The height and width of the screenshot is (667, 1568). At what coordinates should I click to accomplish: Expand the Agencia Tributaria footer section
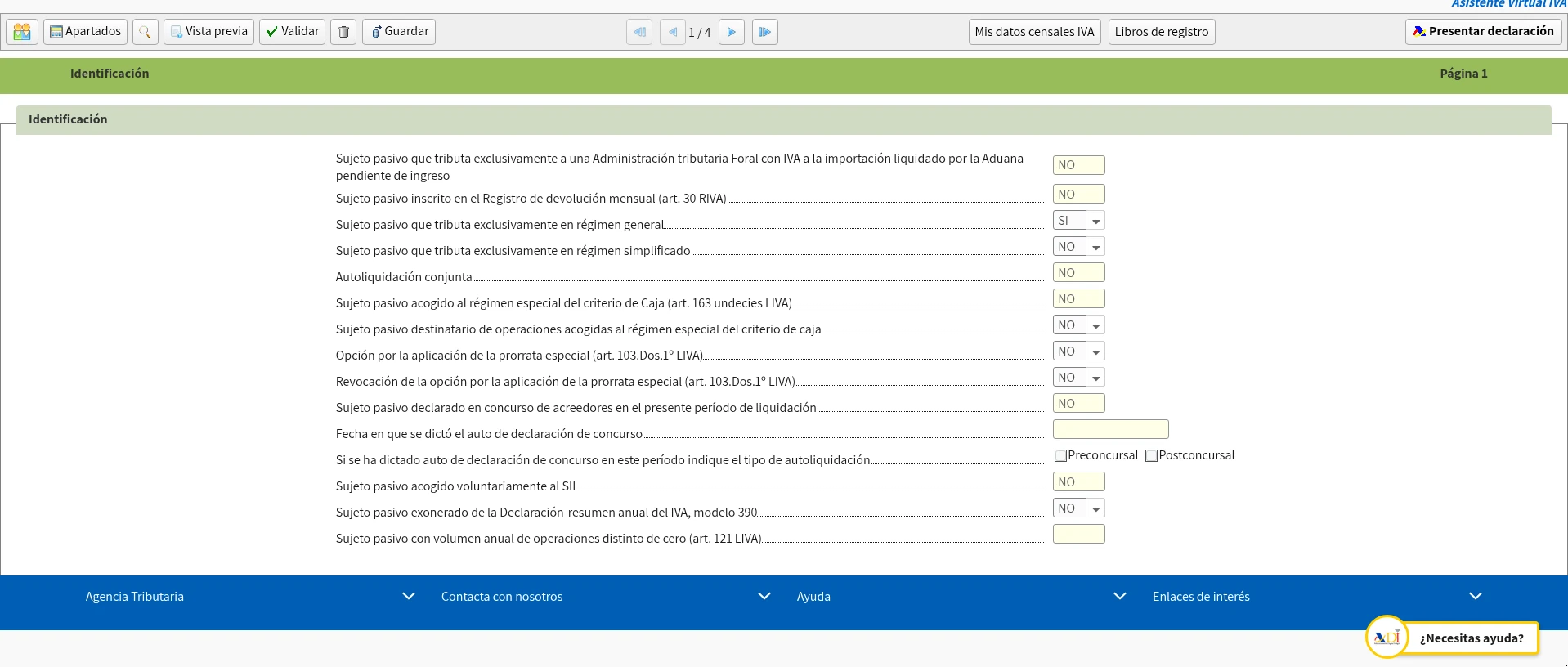409,597
